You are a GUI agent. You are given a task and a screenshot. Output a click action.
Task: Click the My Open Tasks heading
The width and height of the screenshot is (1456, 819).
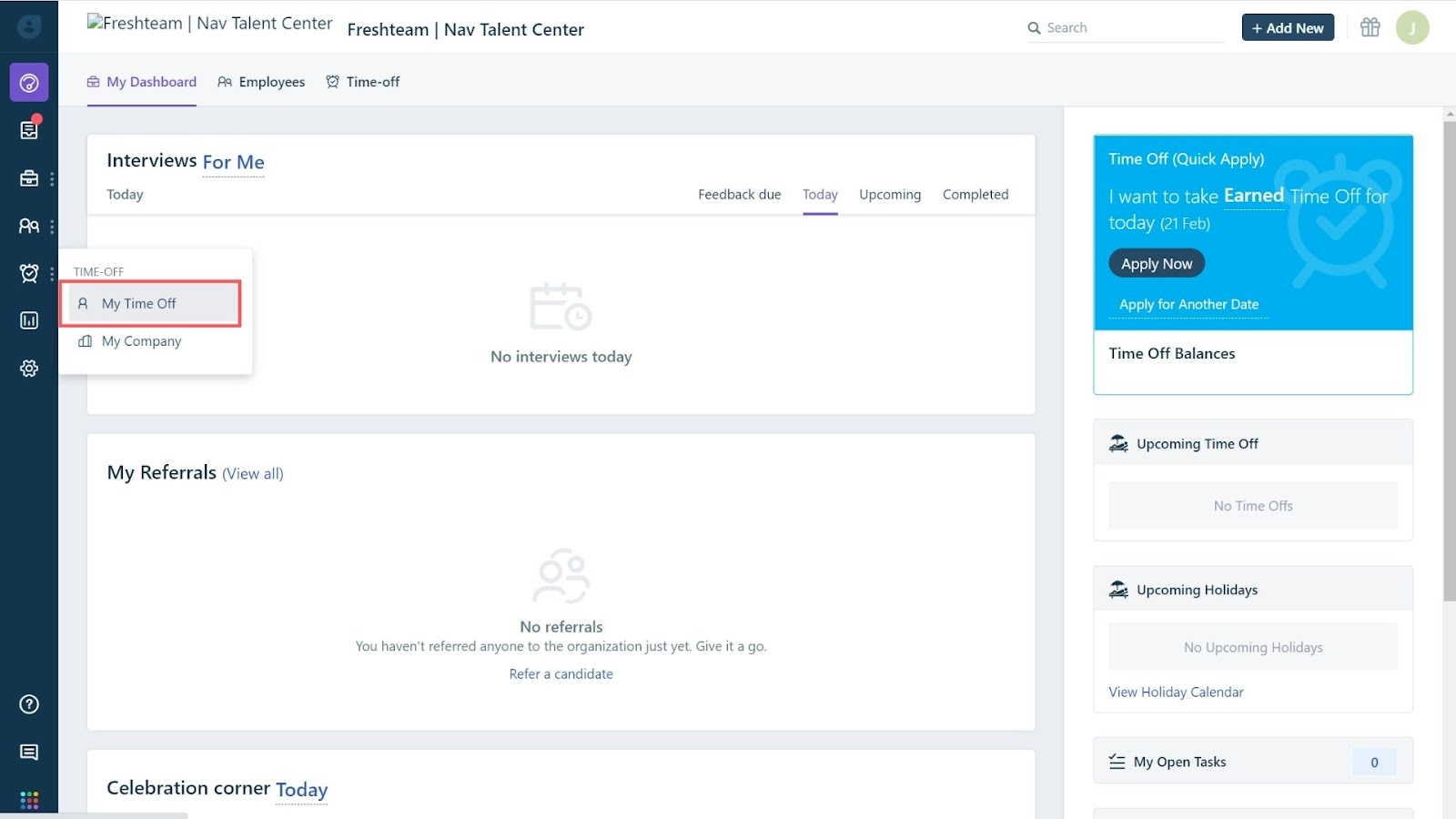(1180, 763)
